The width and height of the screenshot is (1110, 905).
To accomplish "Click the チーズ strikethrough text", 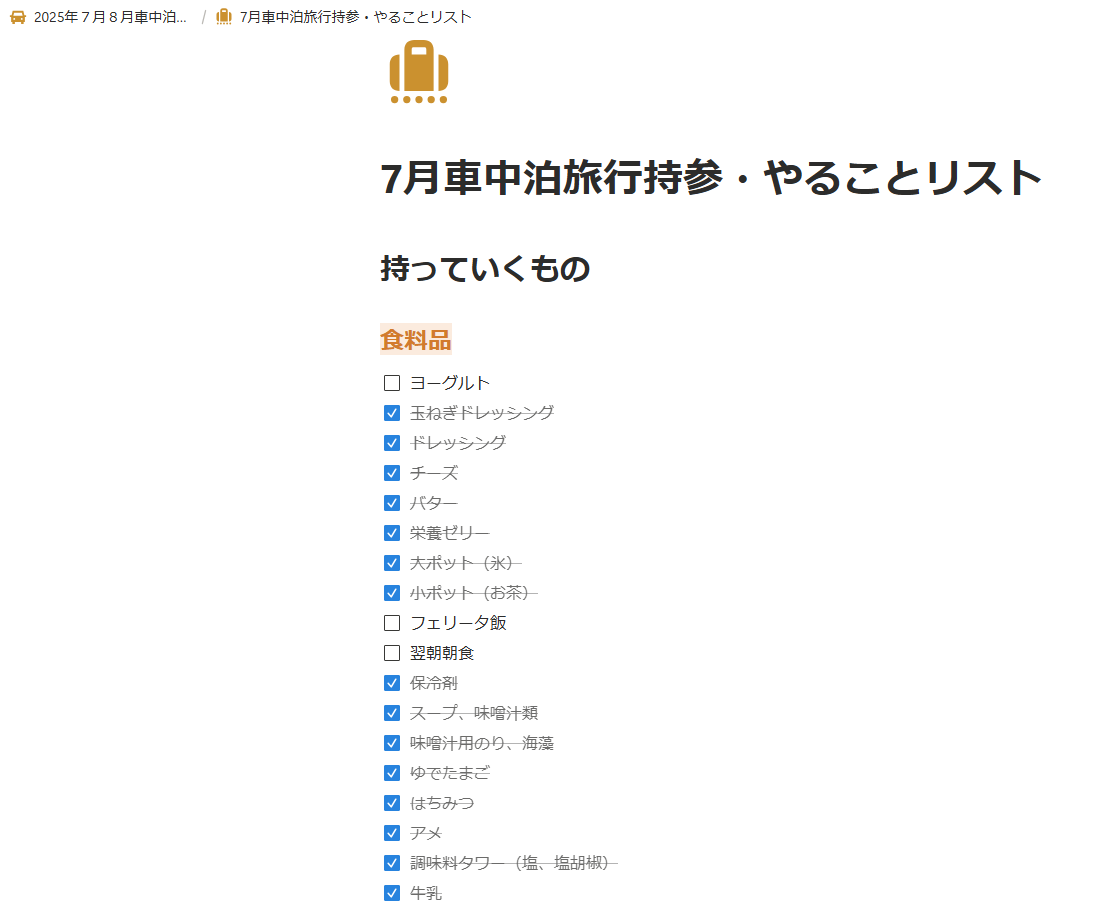I will point(434,473).
